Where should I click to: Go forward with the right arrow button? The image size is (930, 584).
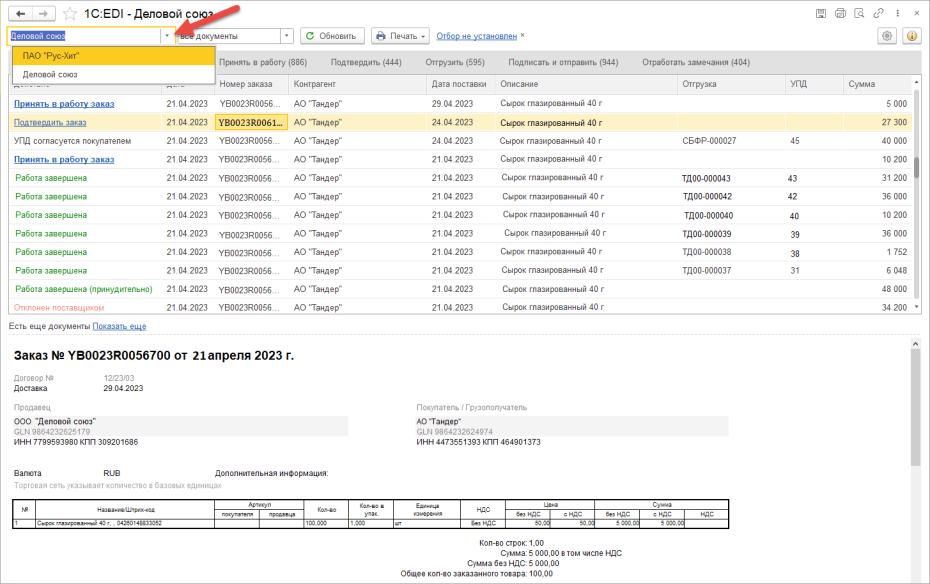point(43,14)
